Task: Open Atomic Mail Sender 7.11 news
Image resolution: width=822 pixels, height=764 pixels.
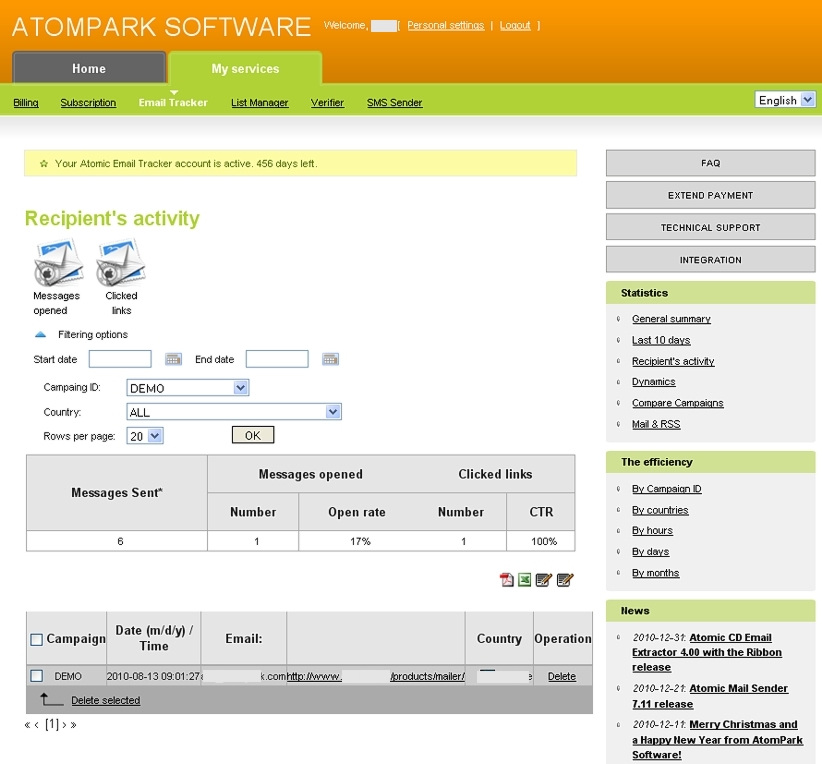Action: [710, 696]
